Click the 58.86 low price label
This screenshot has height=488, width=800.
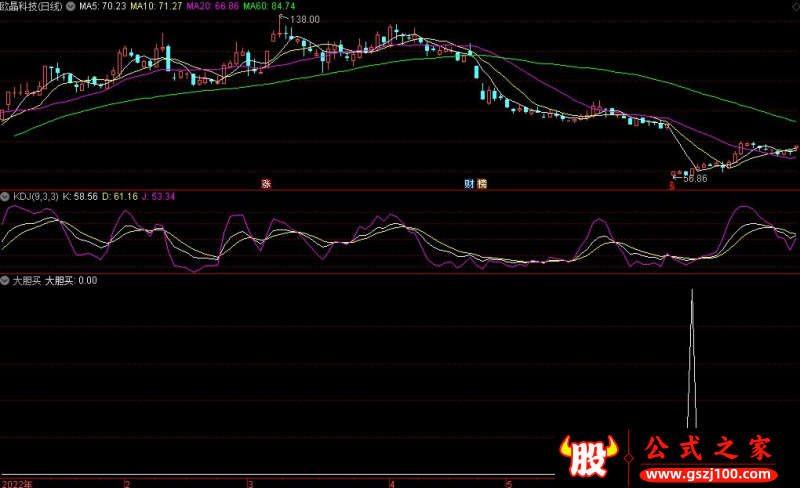click(x=692, y=178)
